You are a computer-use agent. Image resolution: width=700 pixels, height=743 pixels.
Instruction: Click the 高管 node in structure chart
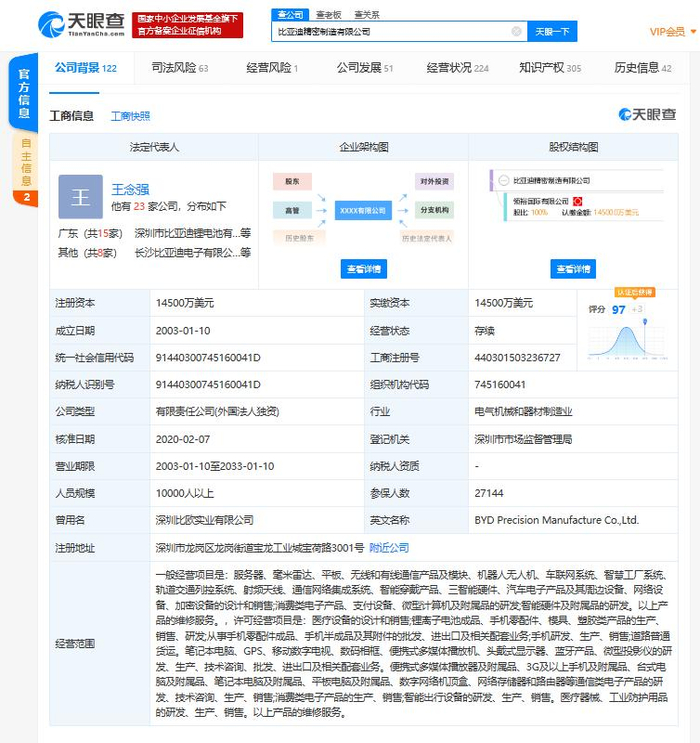click(x=292, y=210)
